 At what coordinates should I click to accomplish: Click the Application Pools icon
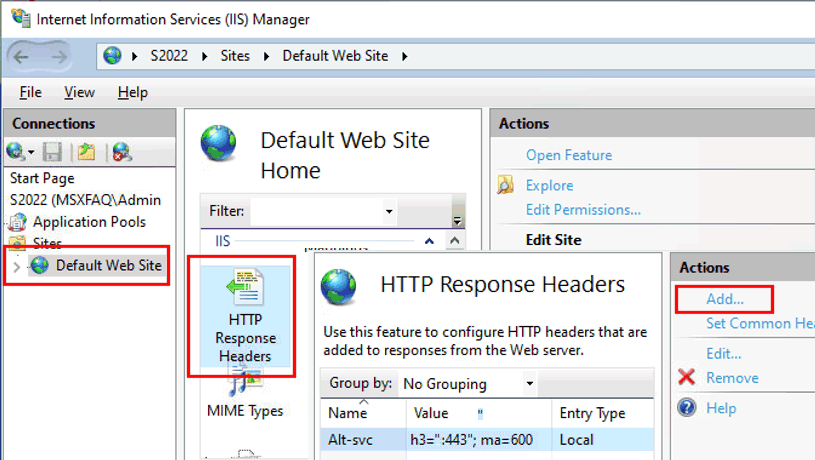[x=18, y=222]
